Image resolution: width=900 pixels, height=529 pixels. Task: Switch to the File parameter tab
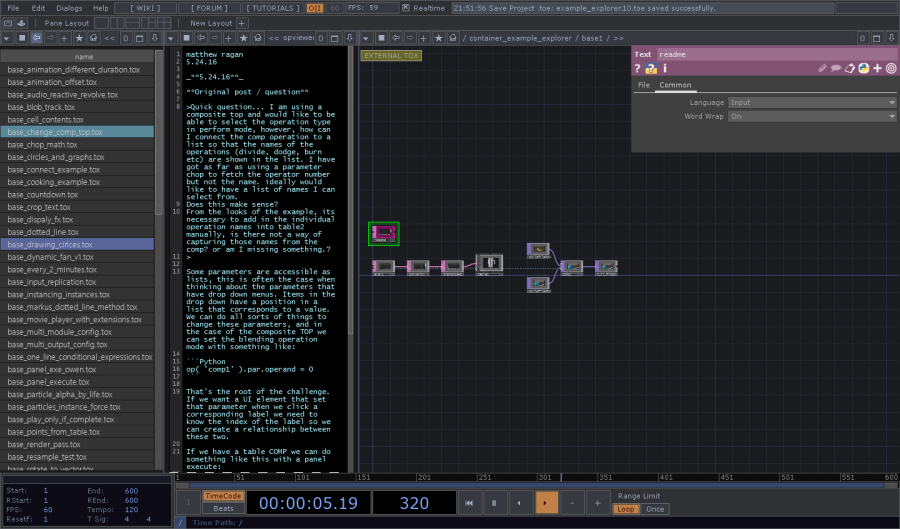click(x=644, y=85)
